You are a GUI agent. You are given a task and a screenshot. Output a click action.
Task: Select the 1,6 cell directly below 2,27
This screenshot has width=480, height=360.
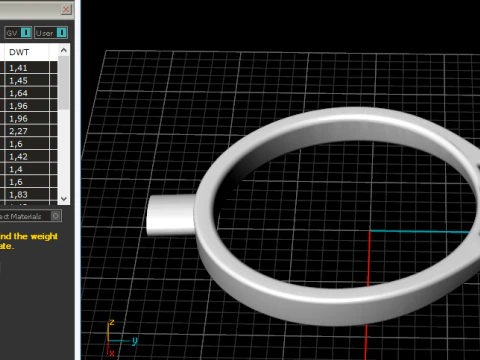coord(27,144)
